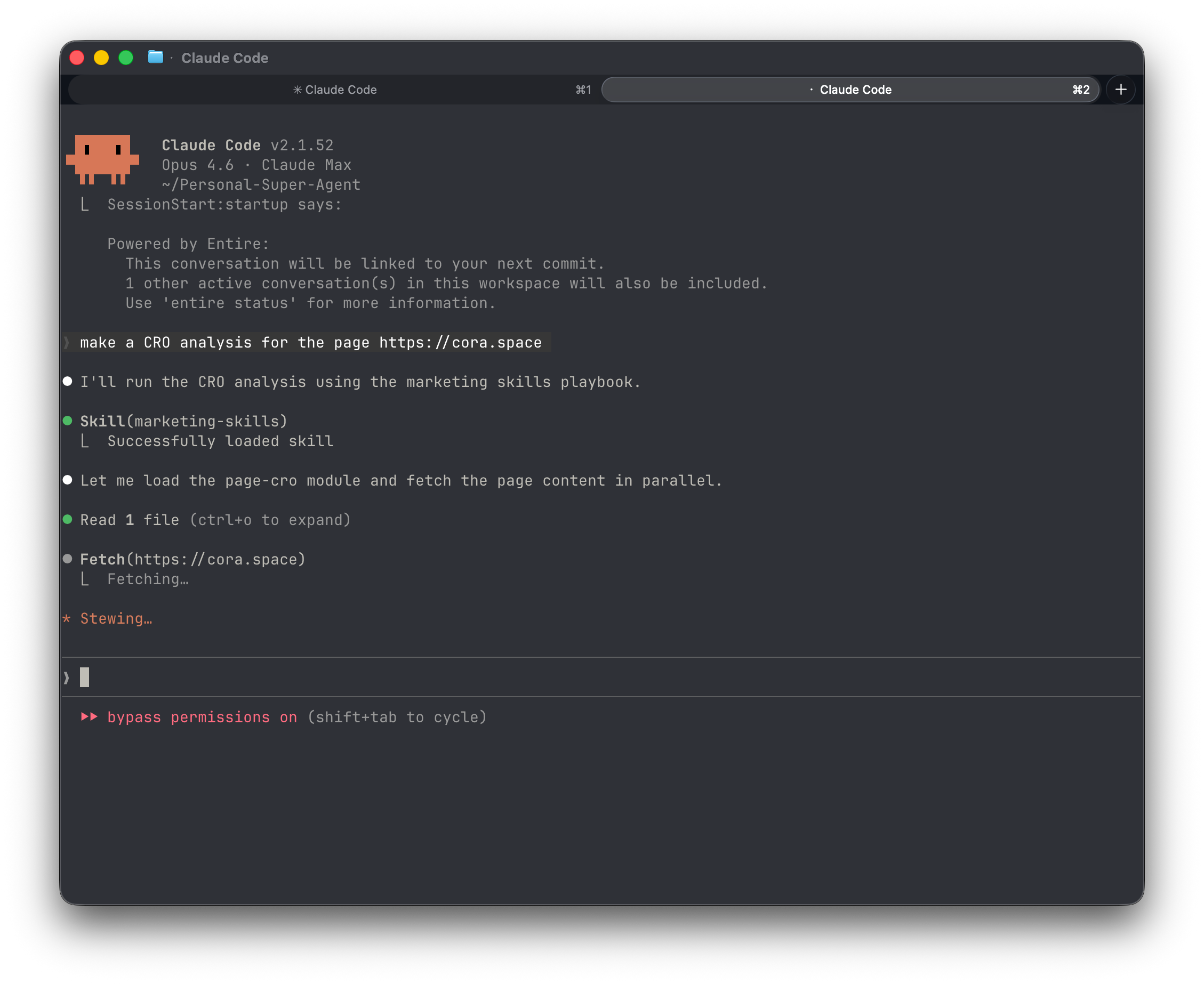1204x984 pixels.
Task: Click the green bullet beside Skill(marketing-skills)
Action: coord(68,421)
